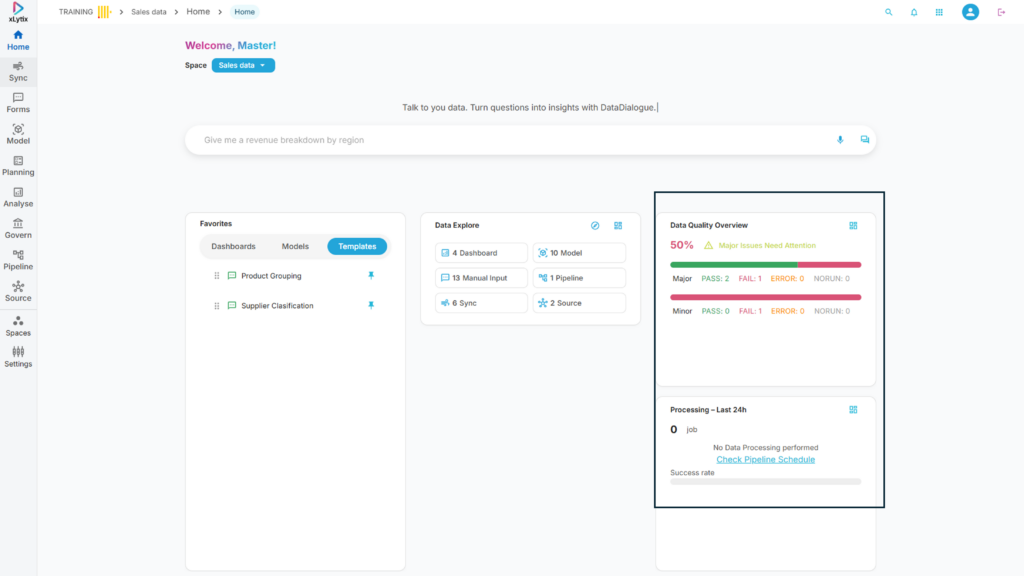Expand the Sales data space dropdown
1024x576 pixels.
(243, 65)
